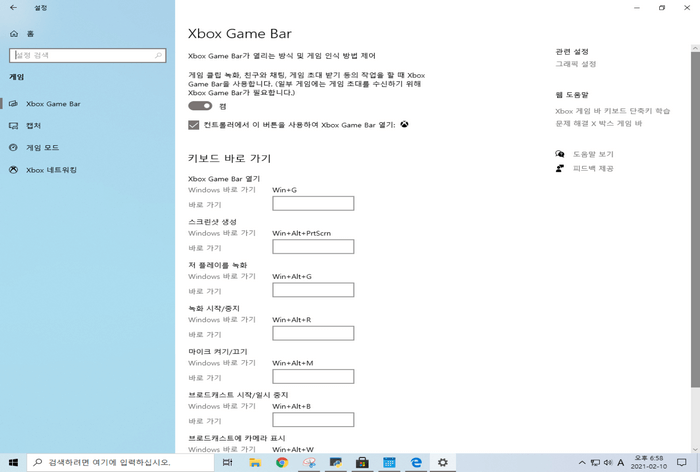Open the Snipping tool icon on taskbar
Viewport: 700px width, 472px height.
coord(309,463)
